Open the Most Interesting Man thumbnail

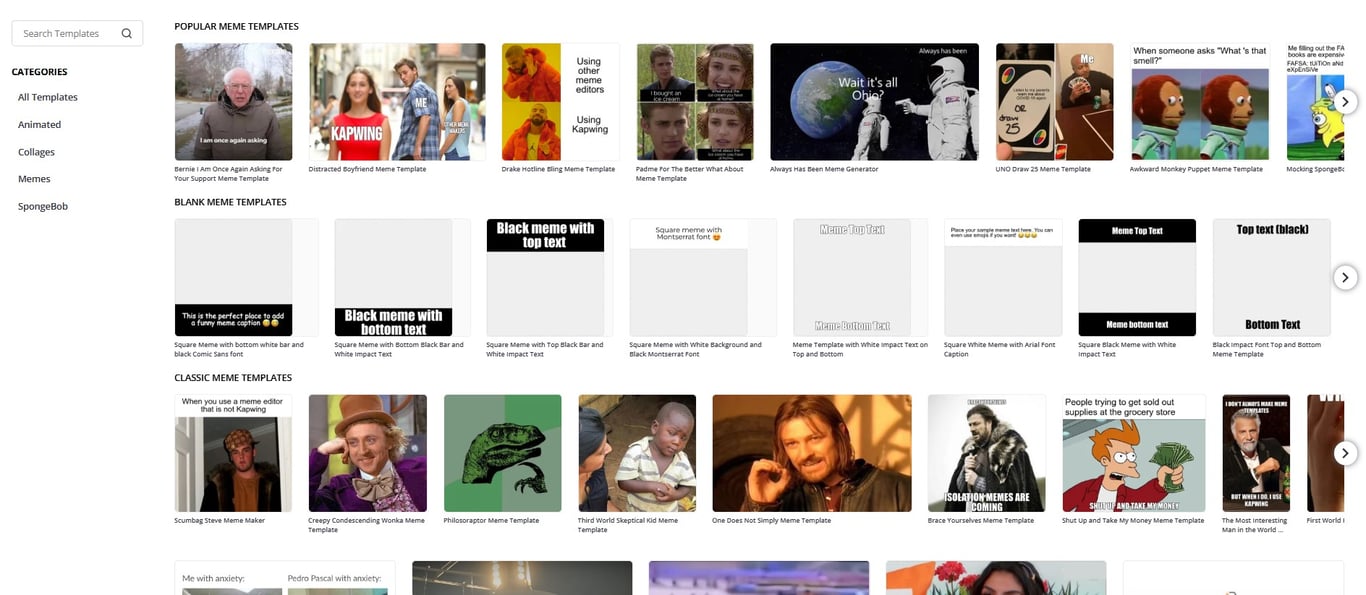pos(1256,453)
